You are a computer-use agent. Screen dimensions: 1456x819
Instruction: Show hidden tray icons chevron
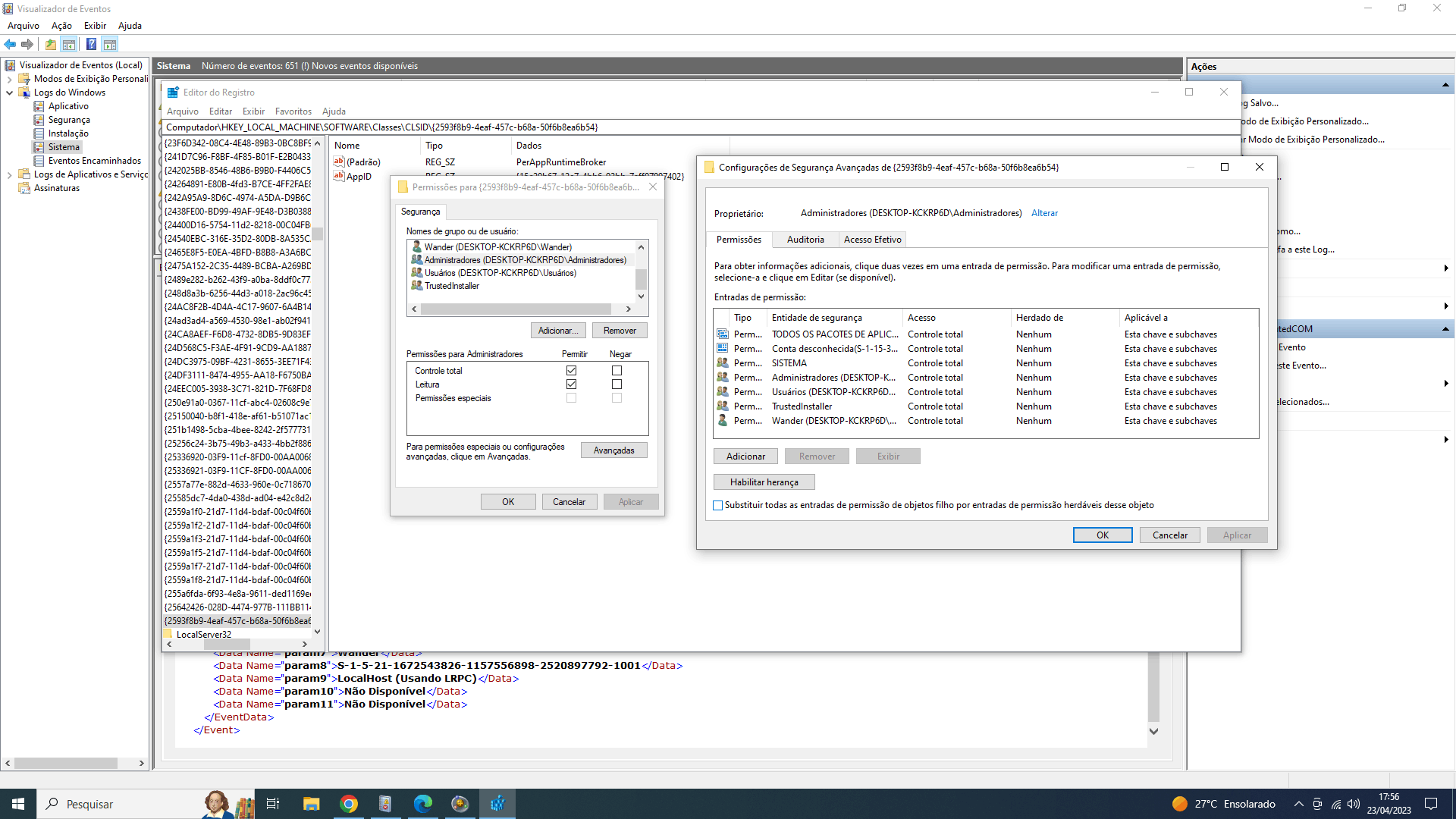point(1298,804)
